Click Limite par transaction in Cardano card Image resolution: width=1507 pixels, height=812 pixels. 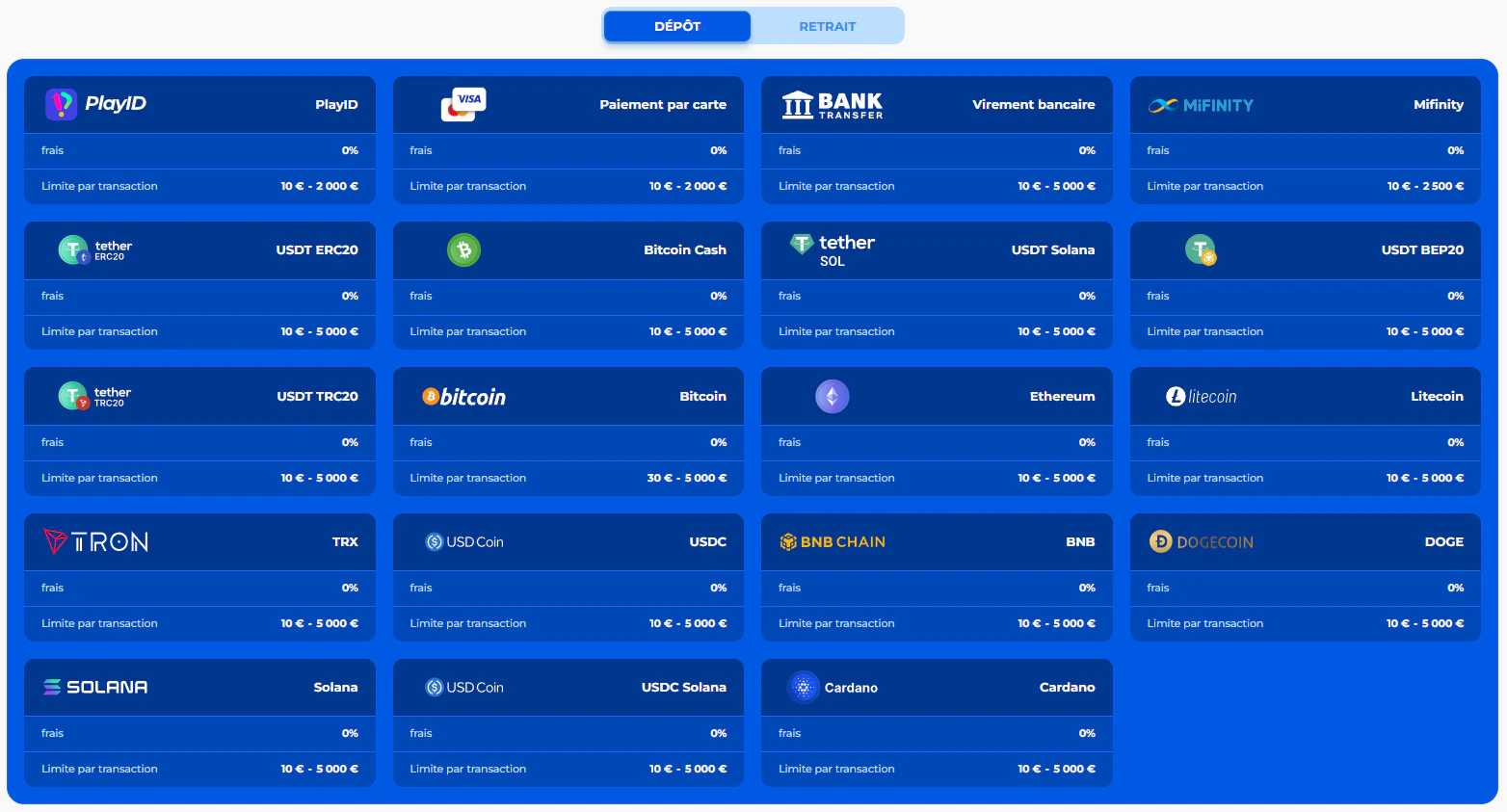click(x=836, y=769)
